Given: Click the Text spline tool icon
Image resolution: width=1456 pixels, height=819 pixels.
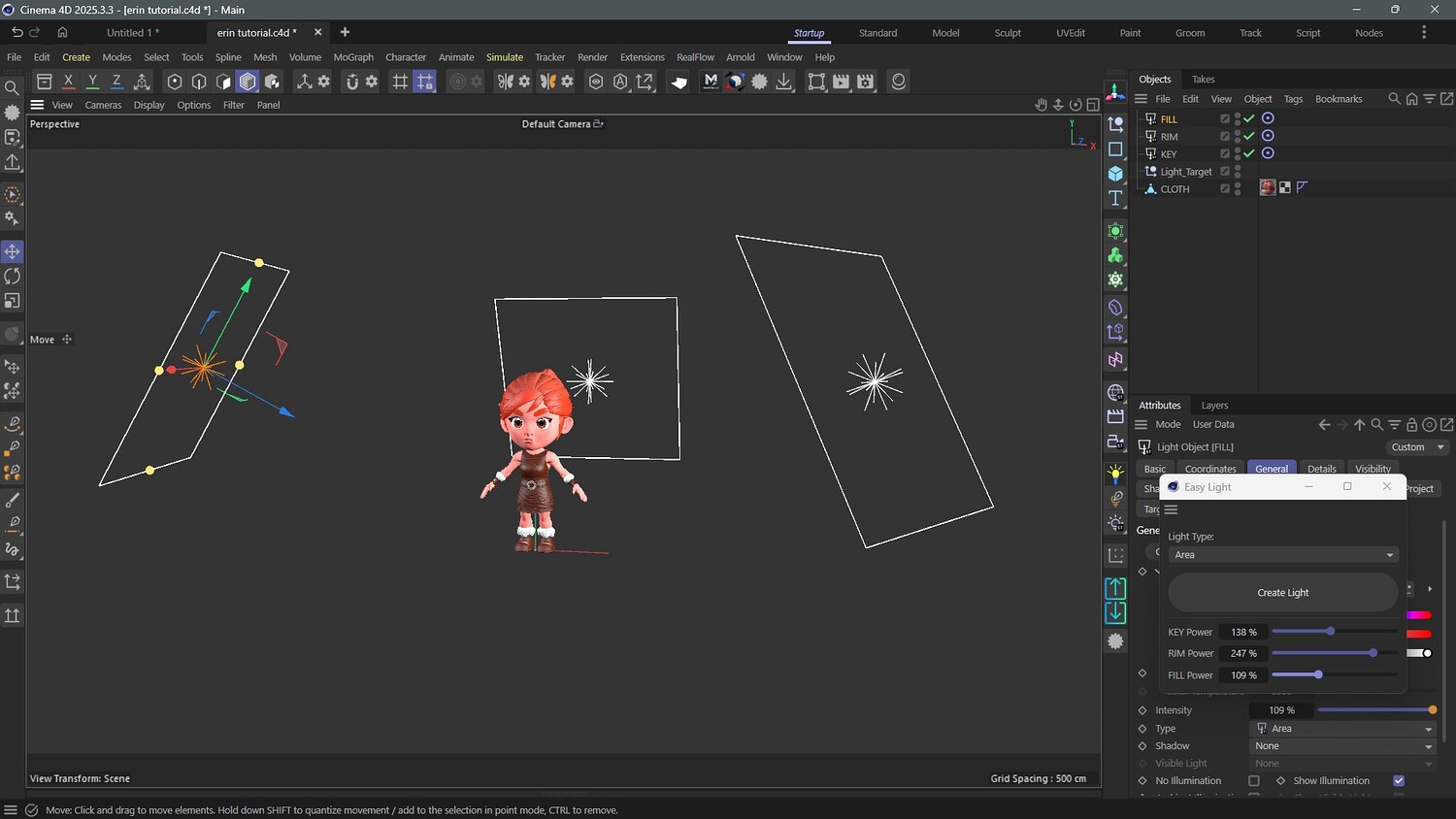Looking at the screenshot, I should [1115, 198].
